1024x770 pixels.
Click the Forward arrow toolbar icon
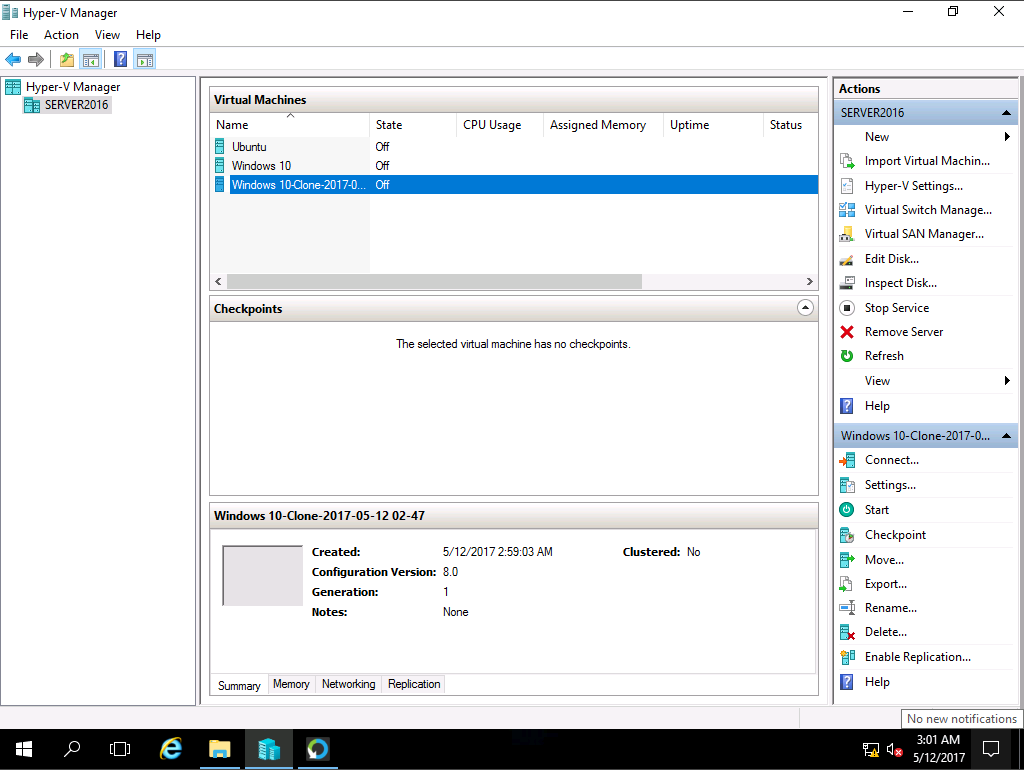(x=36, y=59)
